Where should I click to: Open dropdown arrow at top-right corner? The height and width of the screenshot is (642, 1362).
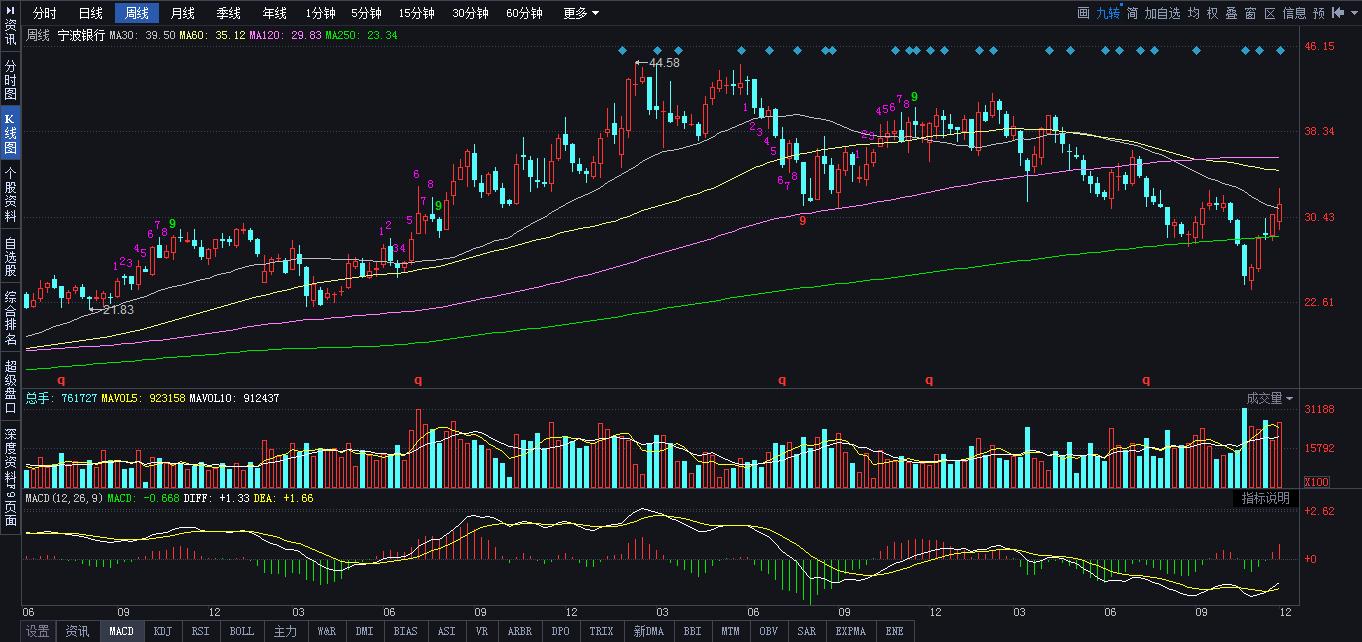(x=1352, y=13)
